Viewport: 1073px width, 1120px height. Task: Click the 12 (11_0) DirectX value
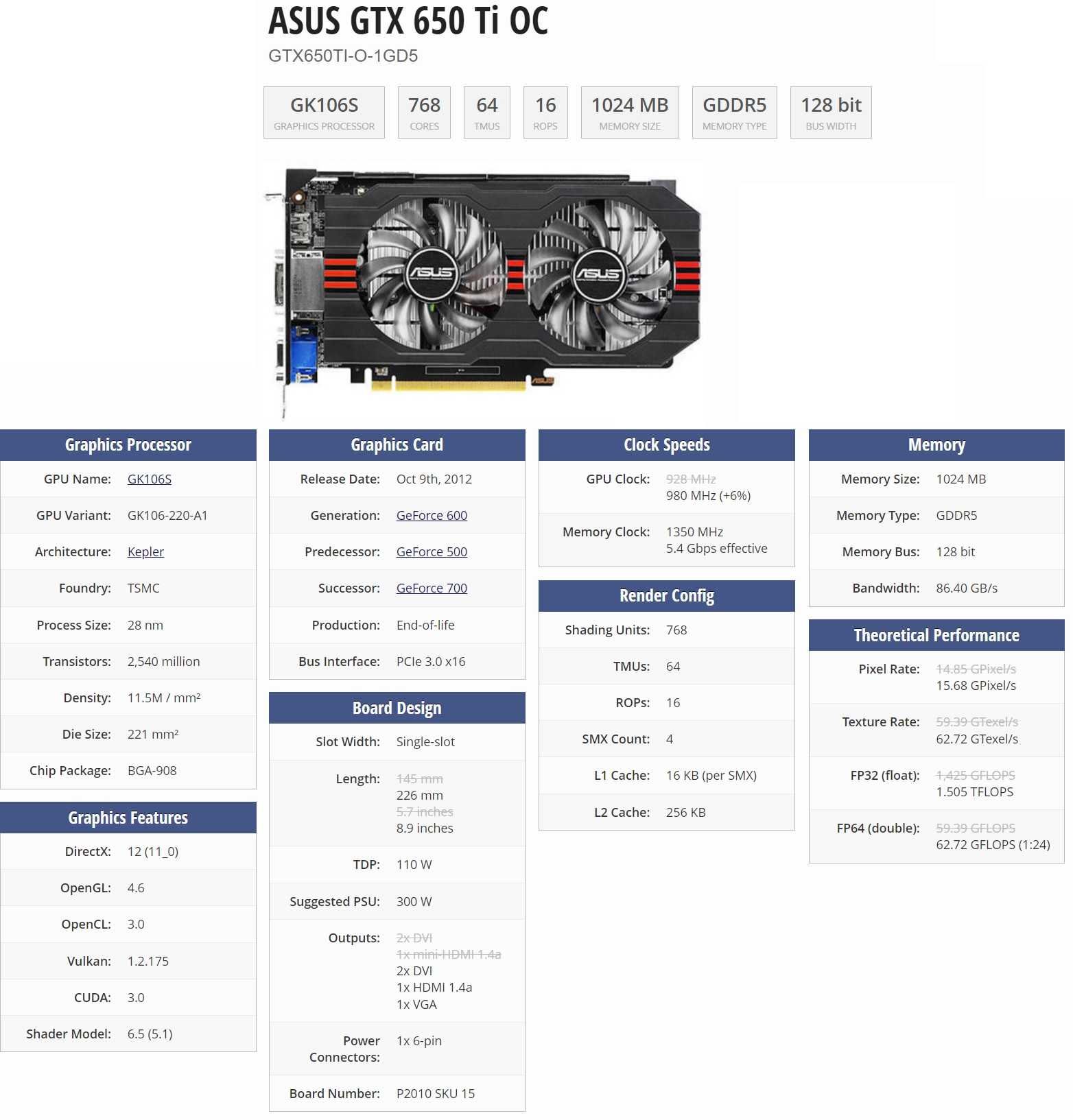(153, 851)
